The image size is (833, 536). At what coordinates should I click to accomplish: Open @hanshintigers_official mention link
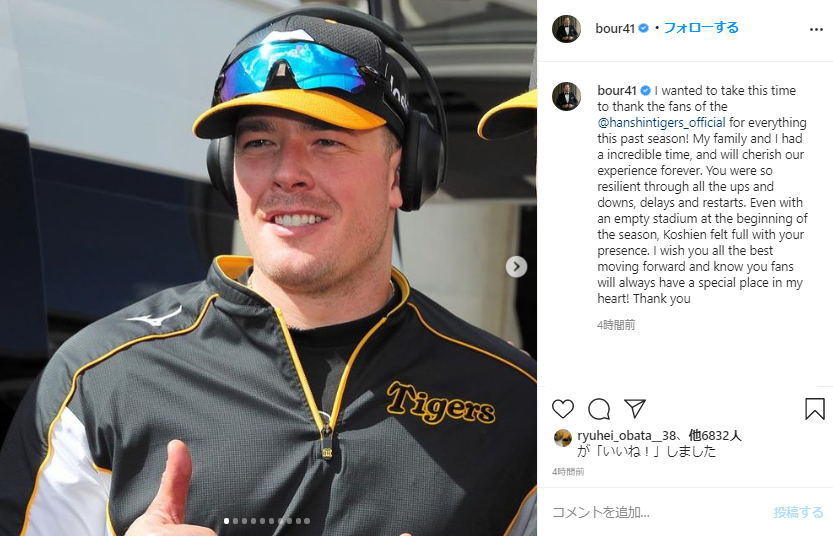coord(661,123)
